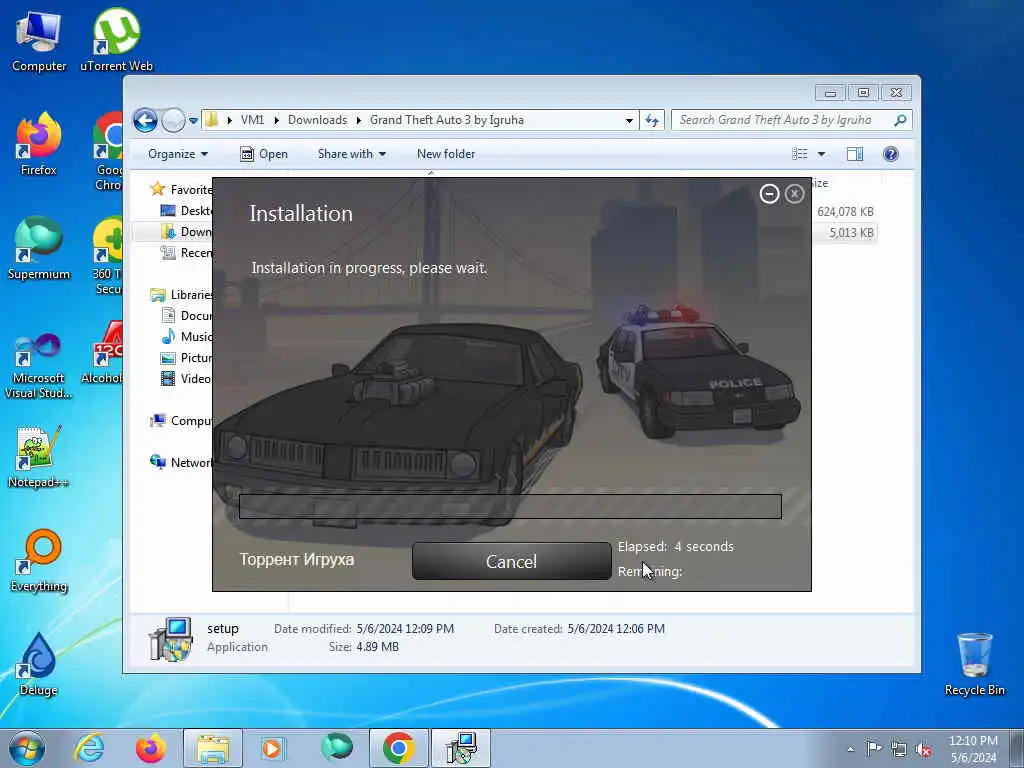
Task: Switch to Google Chrome taskbar button
Action: (398, 748)
